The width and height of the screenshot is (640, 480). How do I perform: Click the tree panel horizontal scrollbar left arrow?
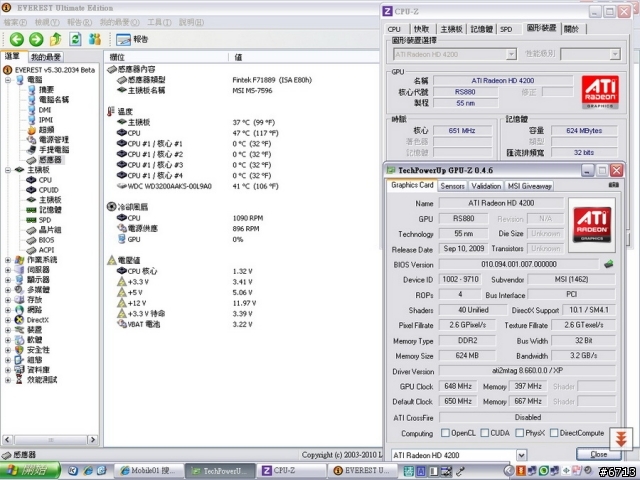[x=7, y=440]
